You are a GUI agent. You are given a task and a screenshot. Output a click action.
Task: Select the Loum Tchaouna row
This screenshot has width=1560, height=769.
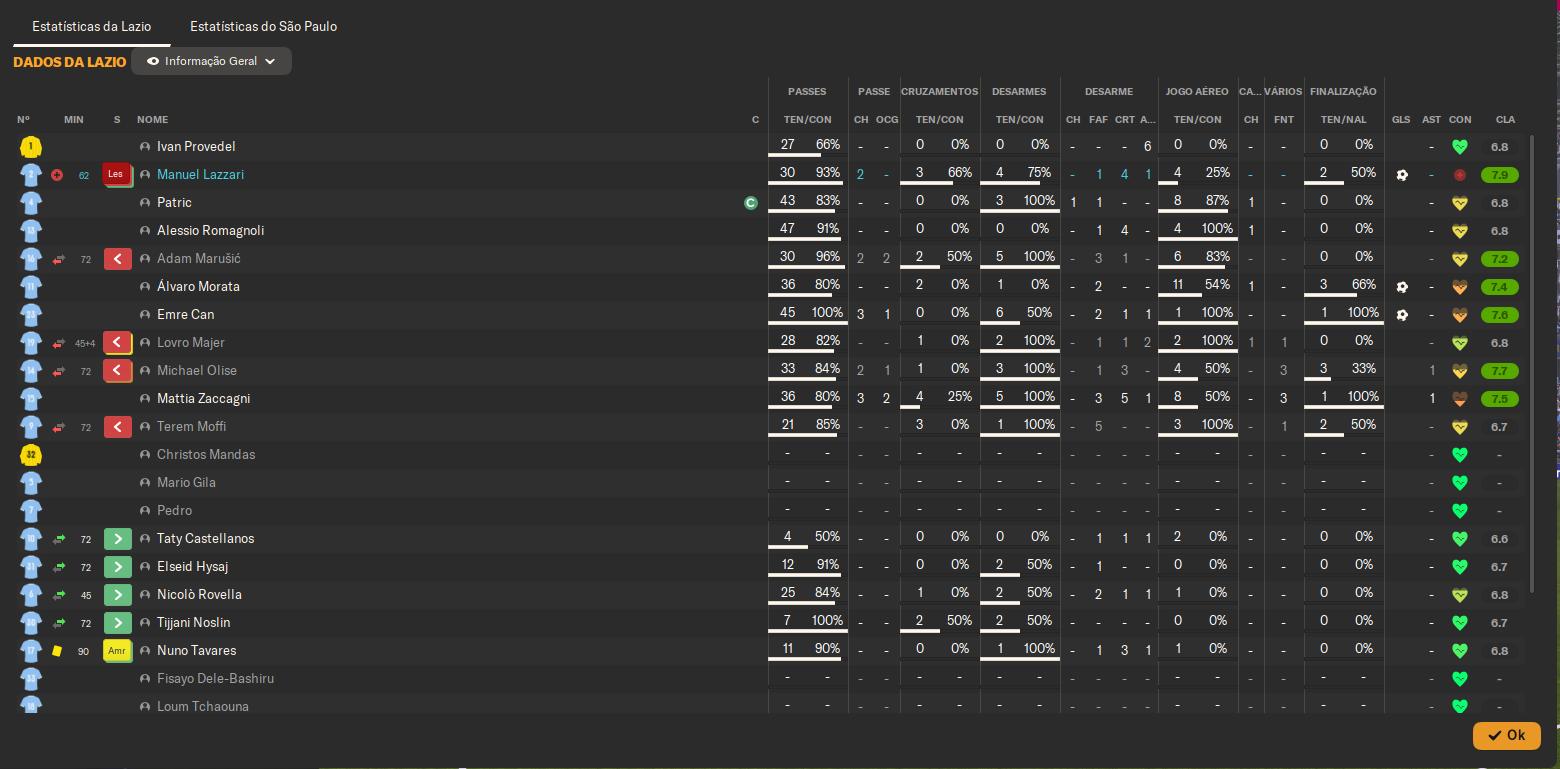coord(768,705)
